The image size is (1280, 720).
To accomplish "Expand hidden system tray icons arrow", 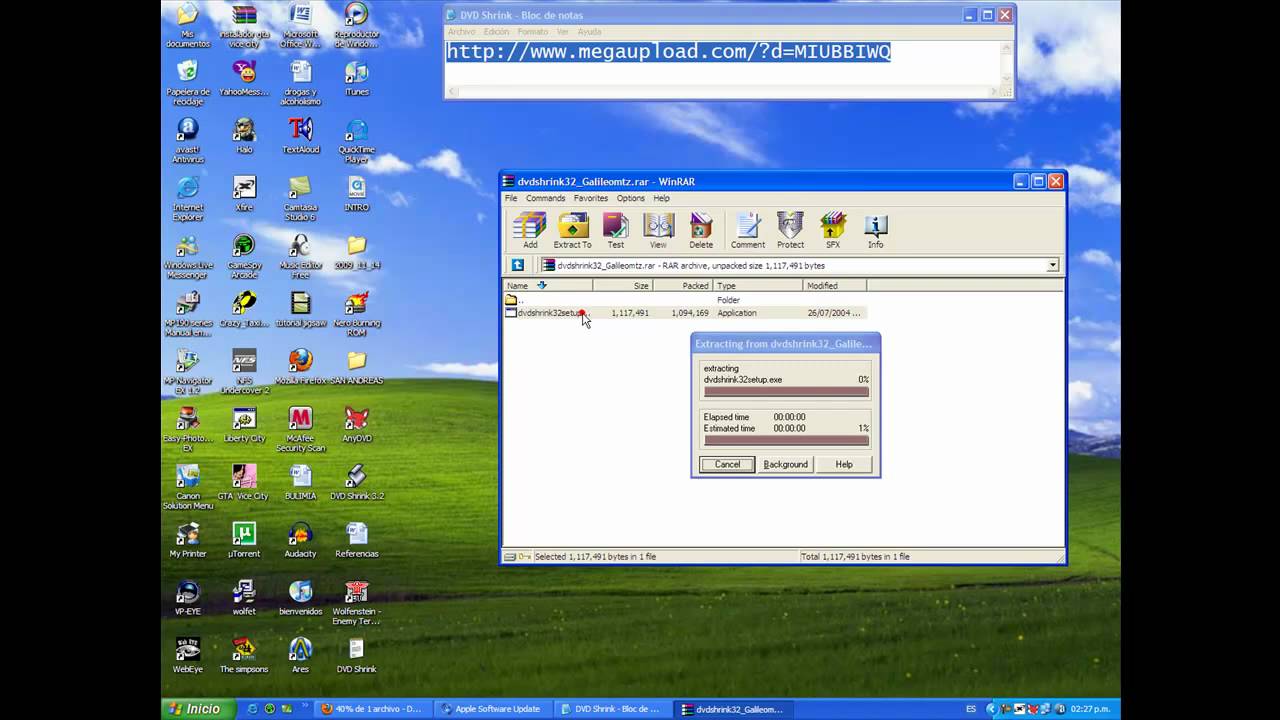I will tap(992, 709).
